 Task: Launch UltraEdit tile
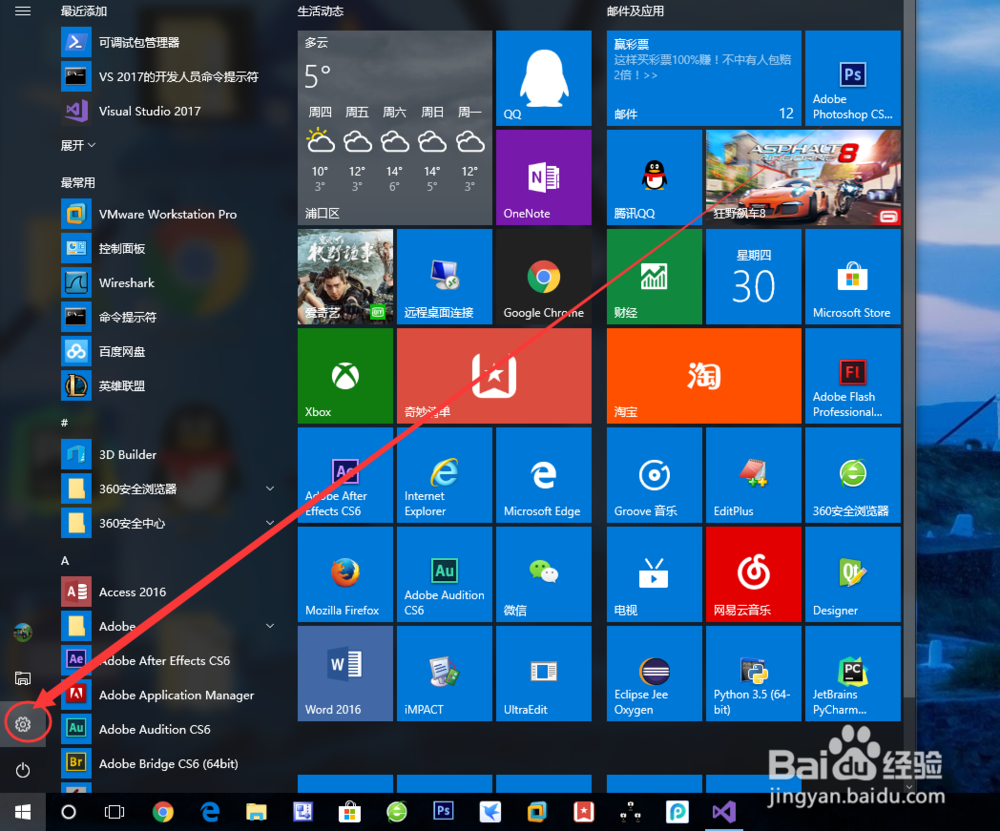tap(543, 673)
